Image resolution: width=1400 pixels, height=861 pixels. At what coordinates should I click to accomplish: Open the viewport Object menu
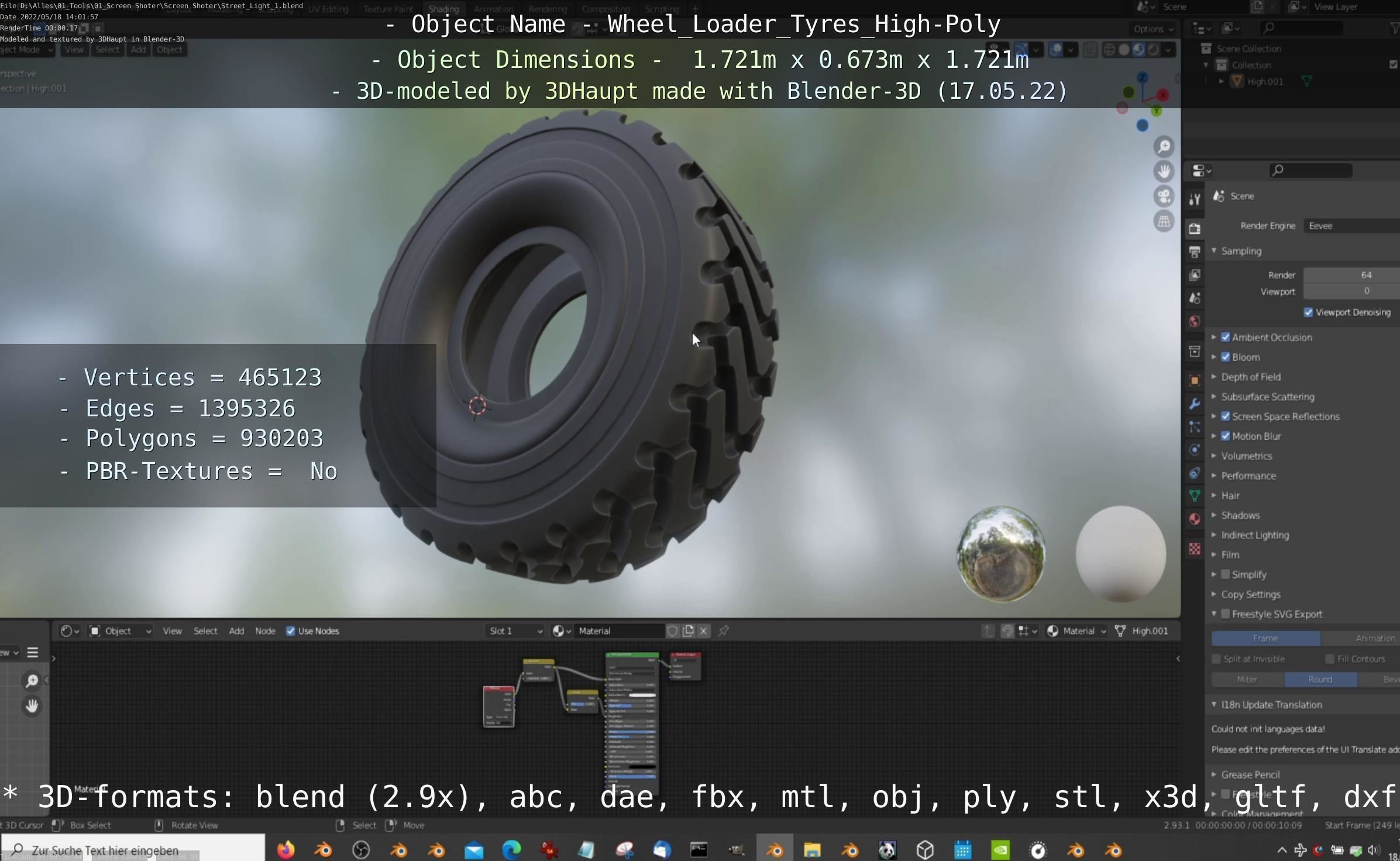[x=169, y=50]
